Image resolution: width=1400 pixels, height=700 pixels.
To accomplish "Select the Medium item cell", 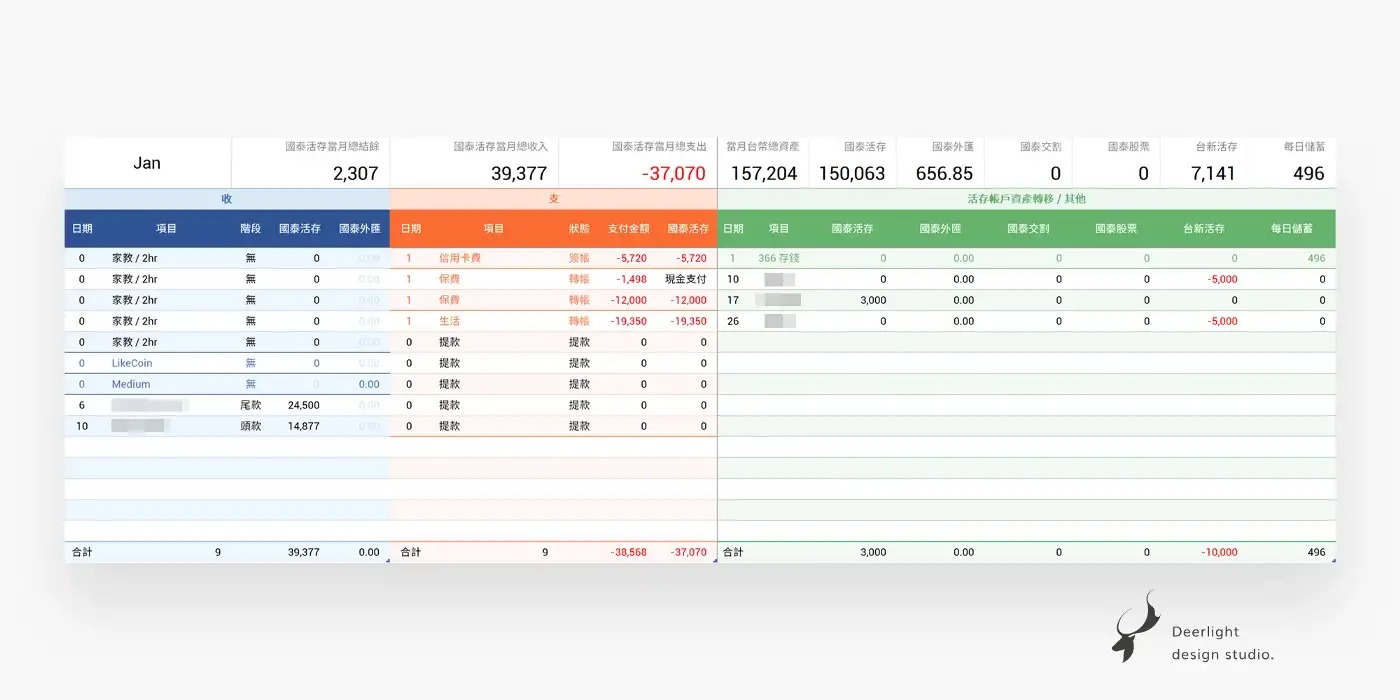I will (131, 384).
